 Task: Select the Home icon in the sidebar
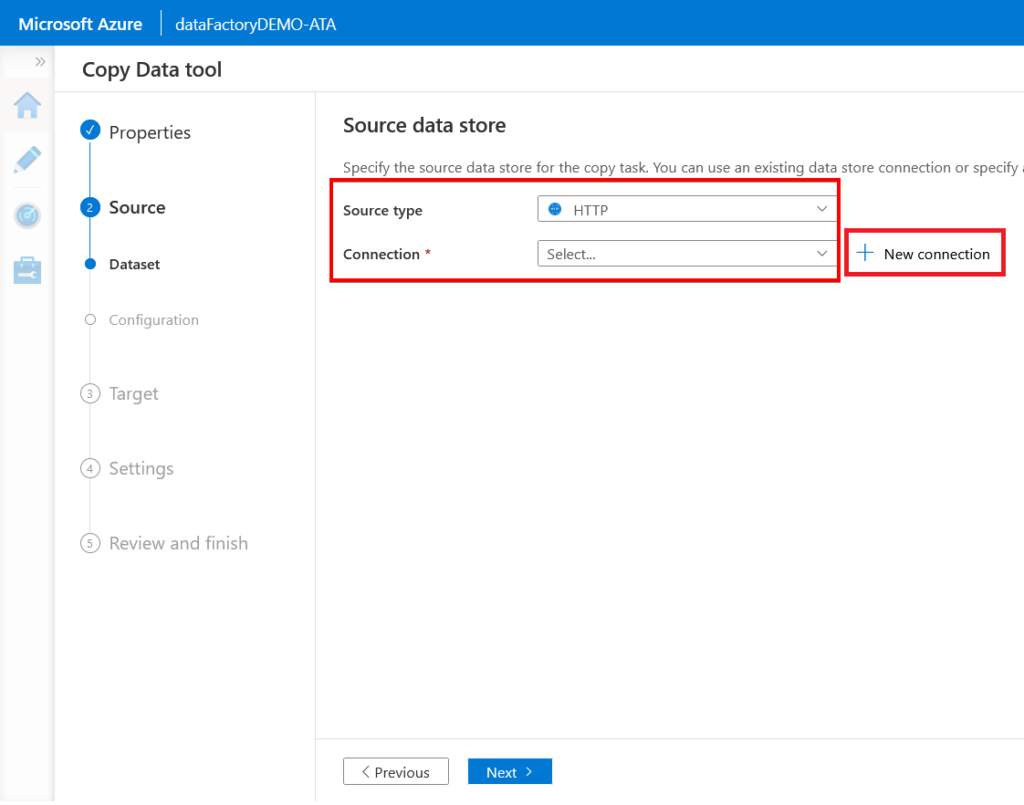click(x=27, y=106)
